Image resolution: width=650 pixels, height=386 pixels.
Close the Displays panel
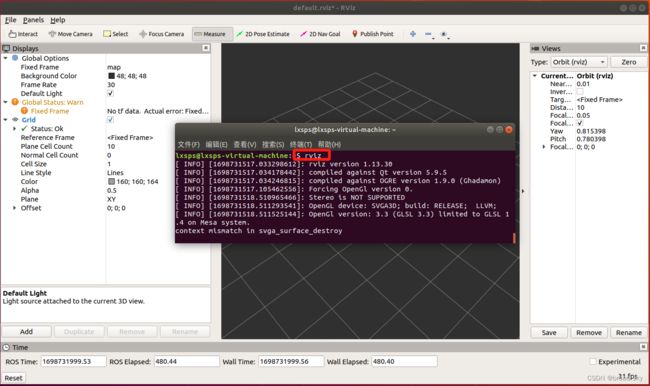(206, 48)
